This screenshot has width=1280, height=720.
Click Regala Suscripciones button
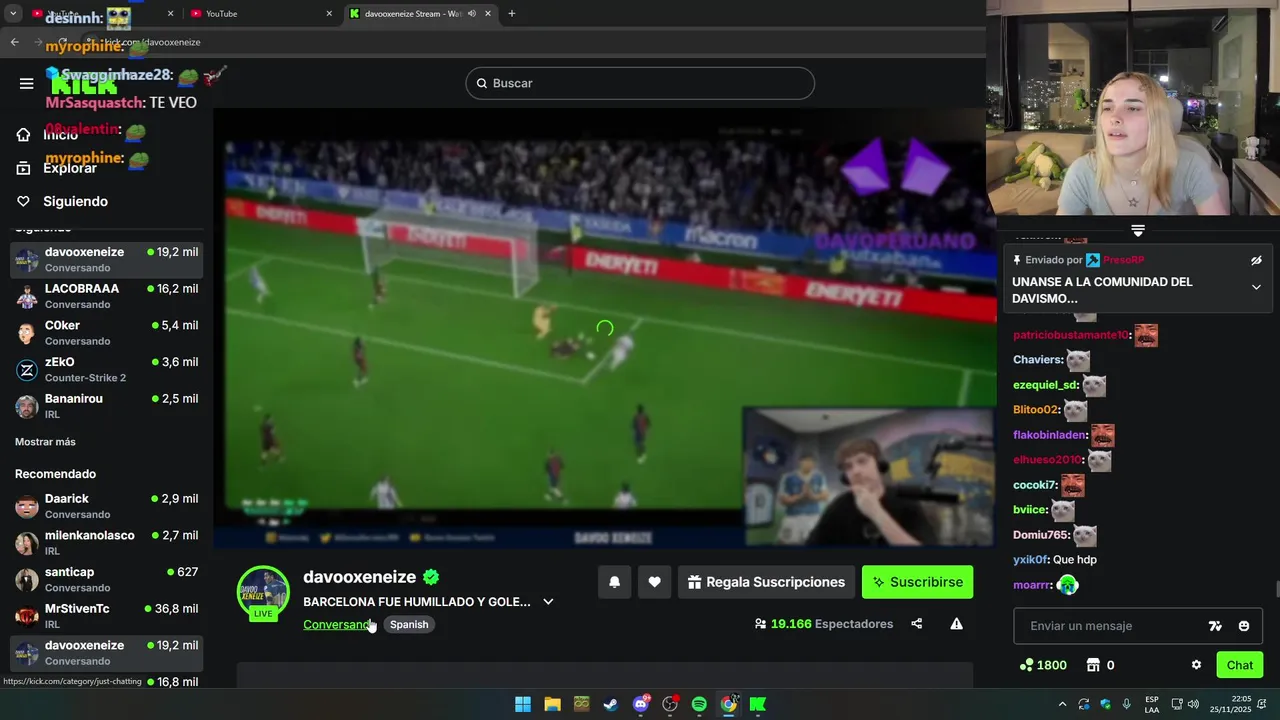(x=767, y=582)
